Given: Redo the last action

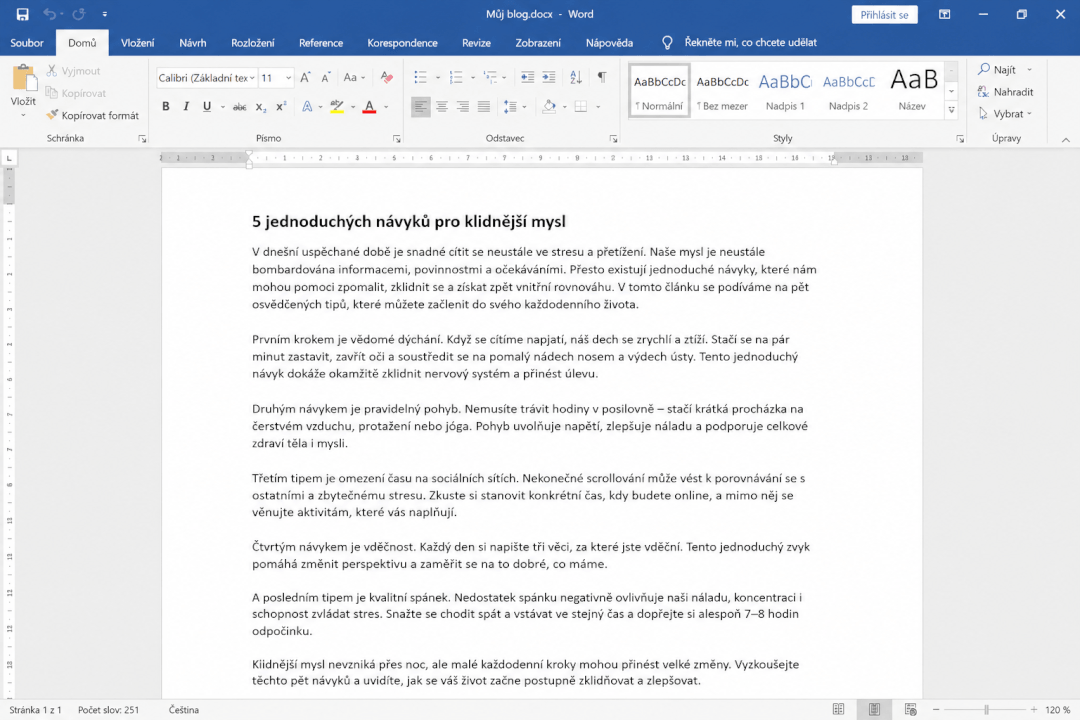Looking at the screenshot, I should tap(79, 14).
